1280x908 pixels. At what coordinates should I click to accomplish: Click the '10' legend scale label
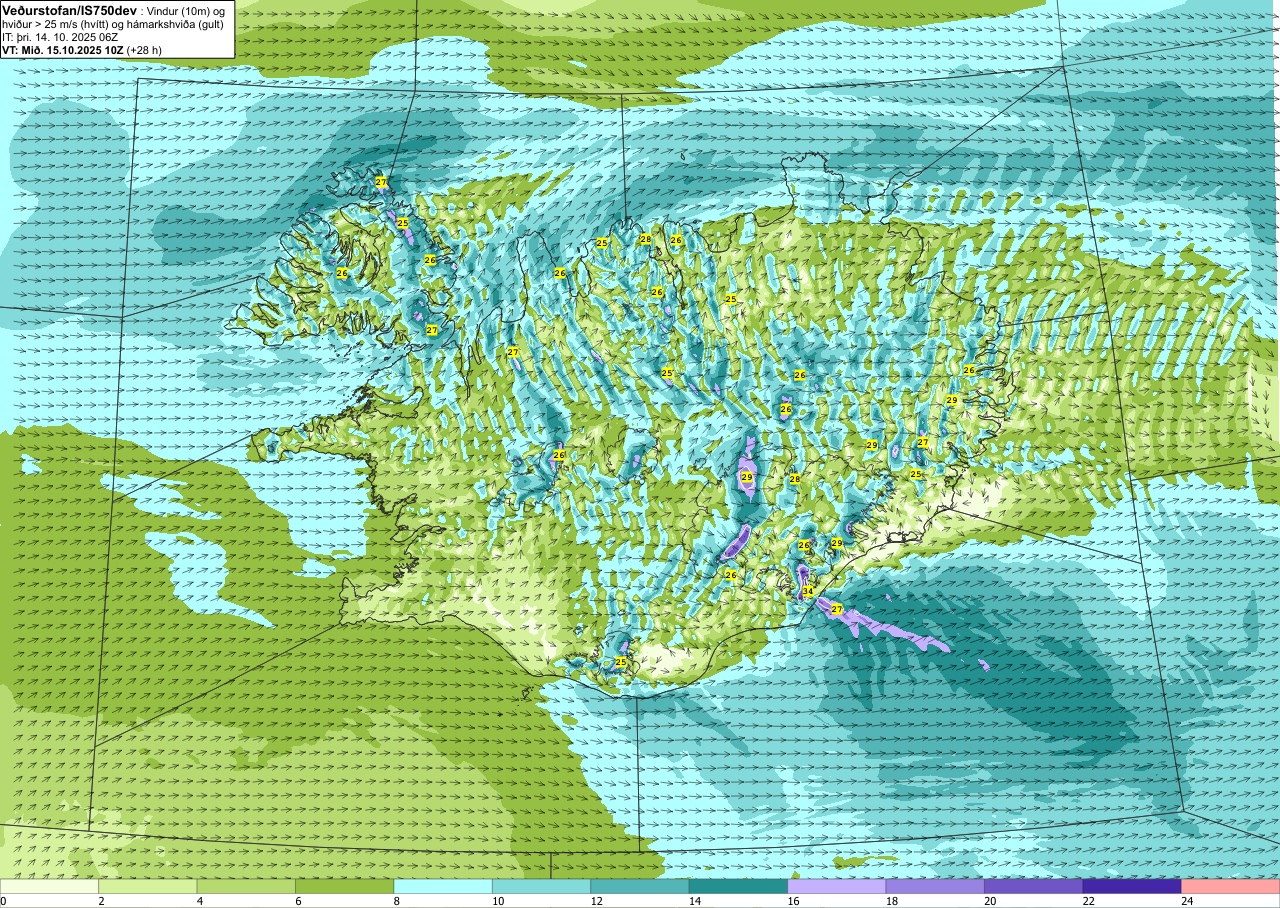point(498,901)
